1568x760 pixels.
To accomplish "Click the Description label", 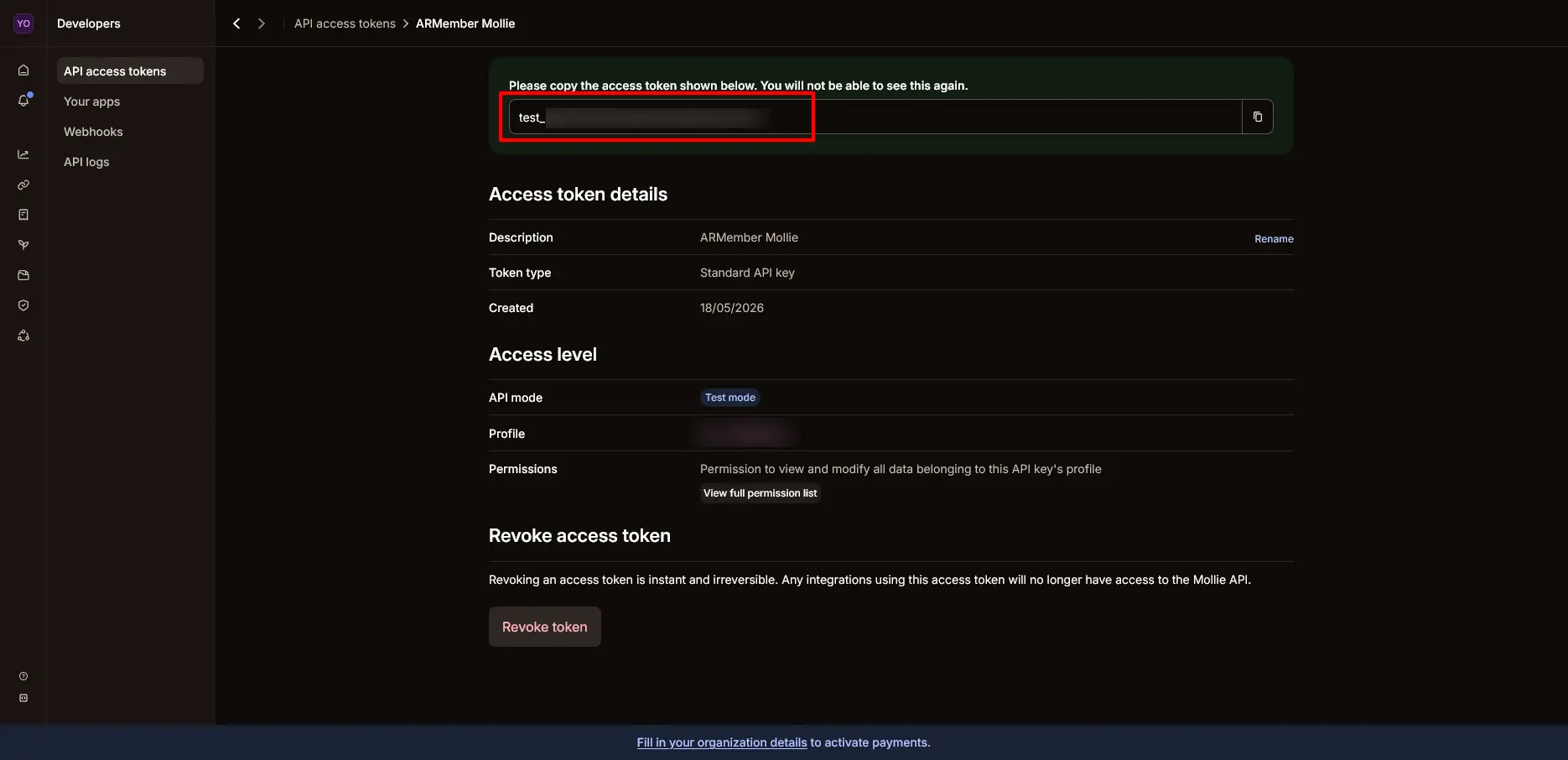I will click(521, 237).
